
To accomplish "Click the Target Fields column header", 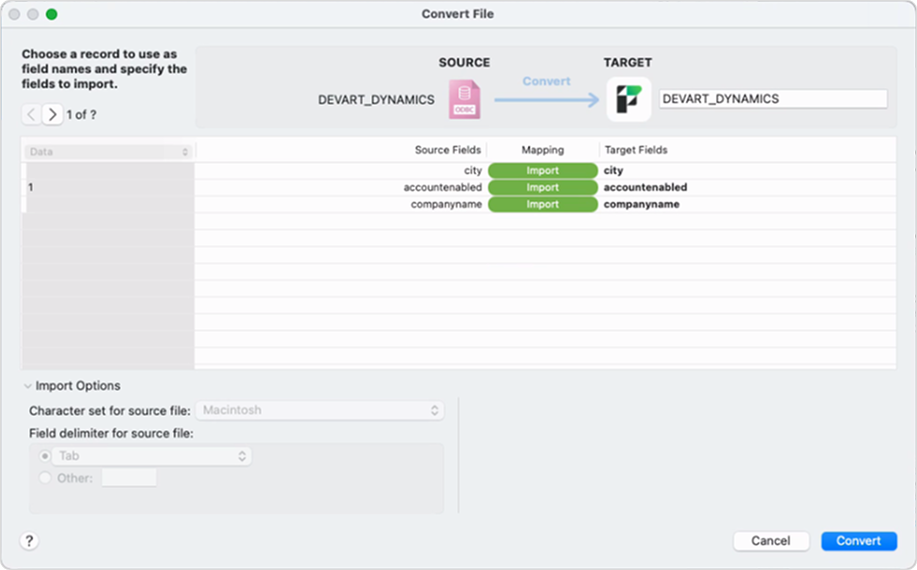I will tap(636, 150).
